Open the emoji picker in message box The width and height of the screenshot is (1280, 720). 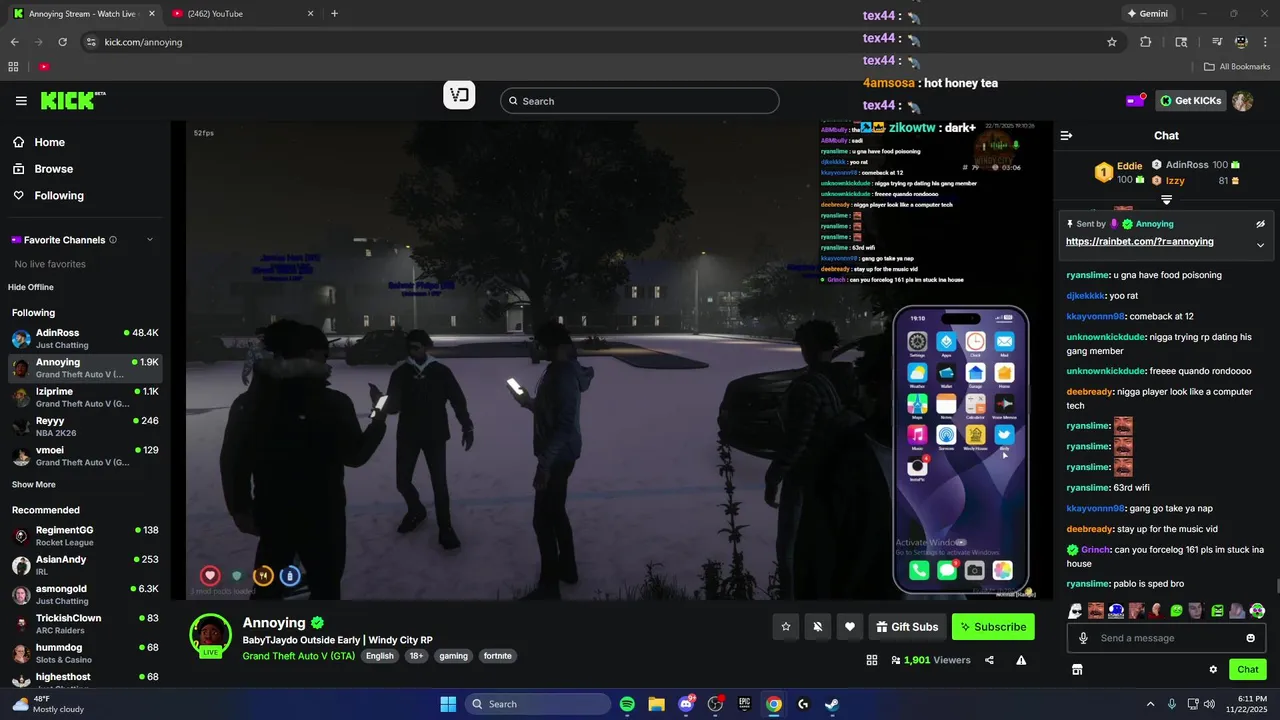[x=1250, y=638]
